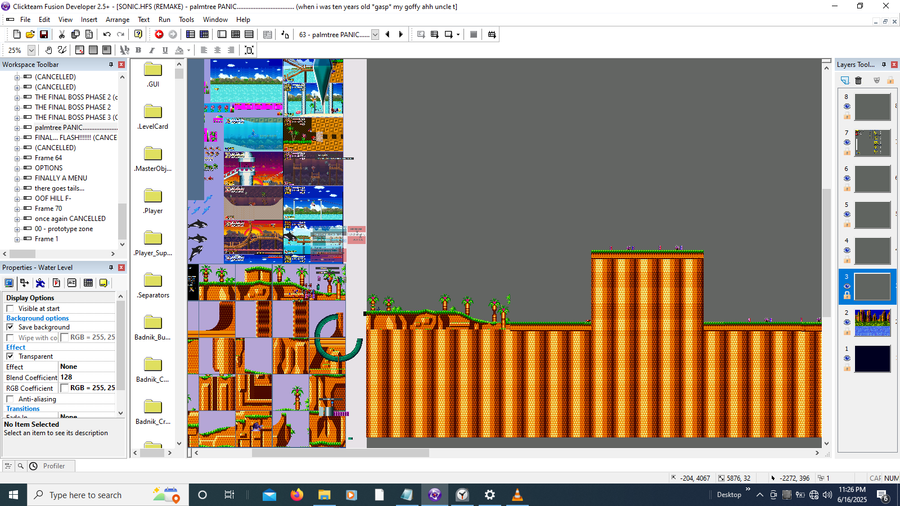Expand the Frame 64 tree node
Viewport: 900px width, 506px height.
[17, 158]
